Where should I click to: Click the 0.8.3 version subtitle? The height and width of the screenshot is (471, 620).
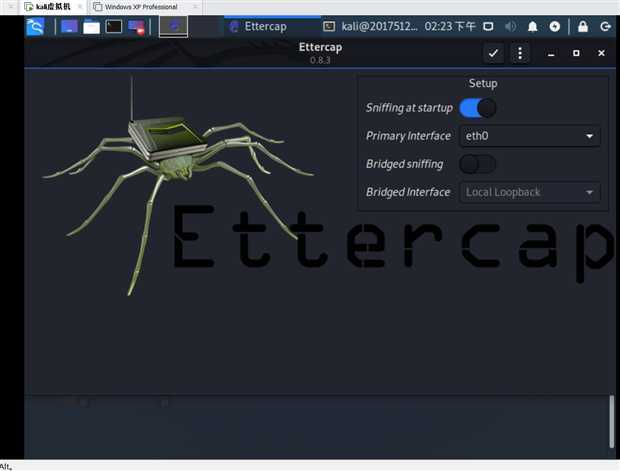(x=320, y=60)
